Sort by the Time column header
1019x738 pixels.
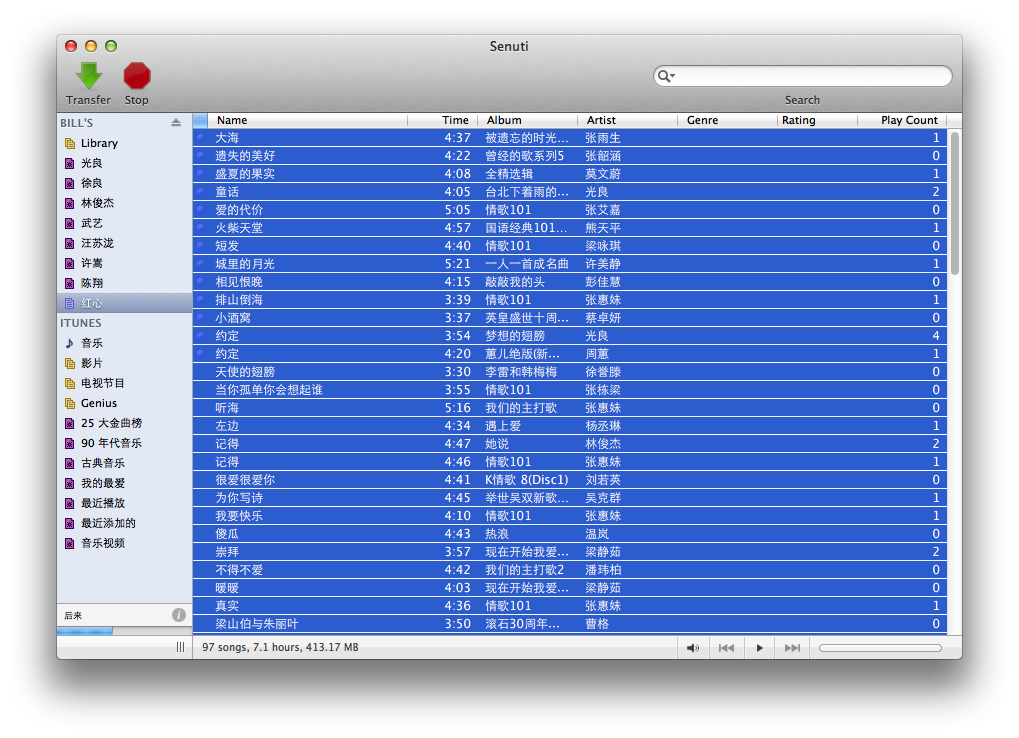443,120
